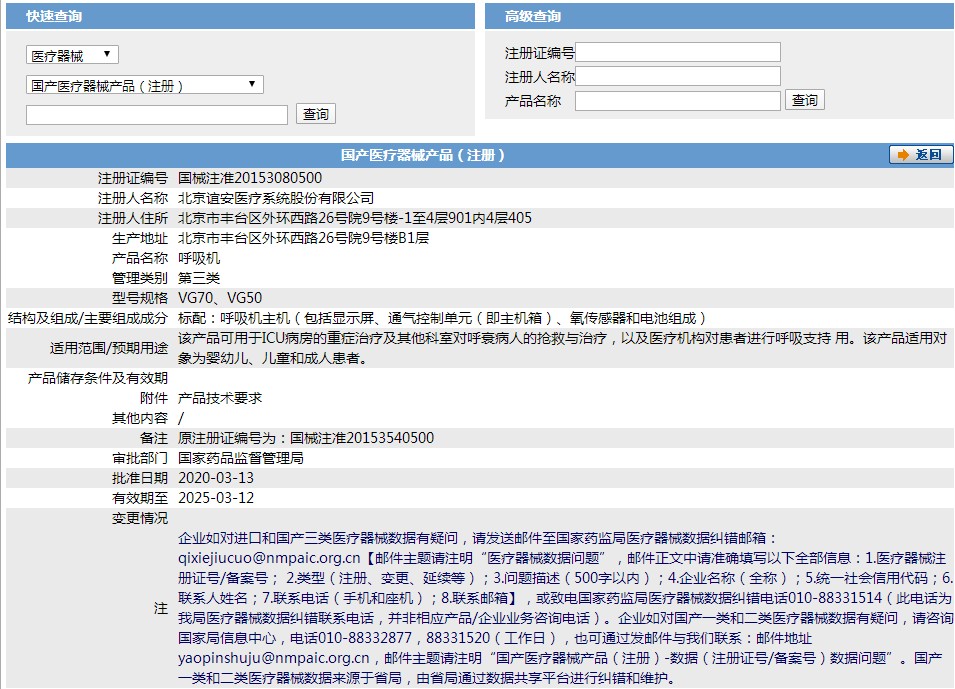This screenshot has height=689, width=955.
Task: Select registrant 北京谊安医疗系统股份有限公司
Action: (x=276, y=198)
